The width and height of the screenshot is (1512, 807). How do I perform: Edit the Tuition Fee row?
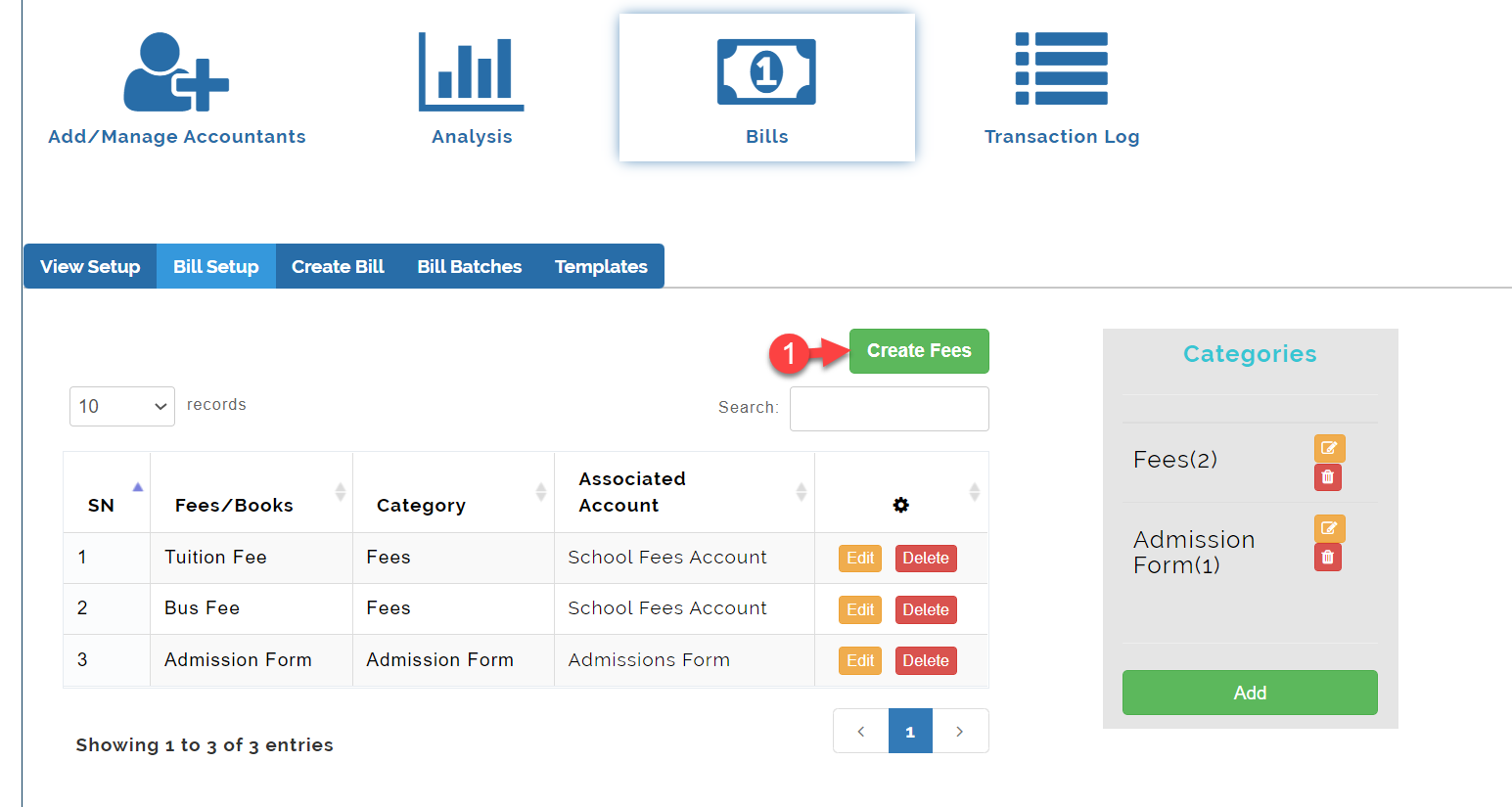860,558
